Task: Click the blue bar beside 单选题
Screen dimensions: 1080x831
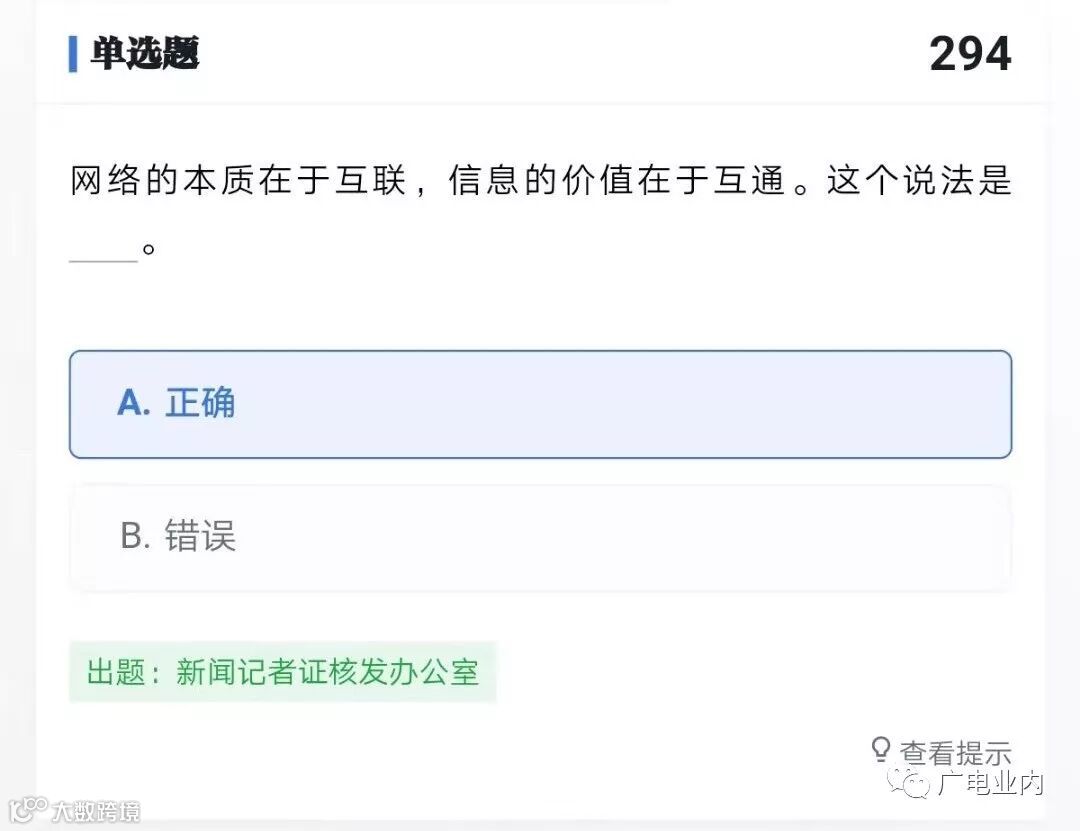Action: point(73,54)
